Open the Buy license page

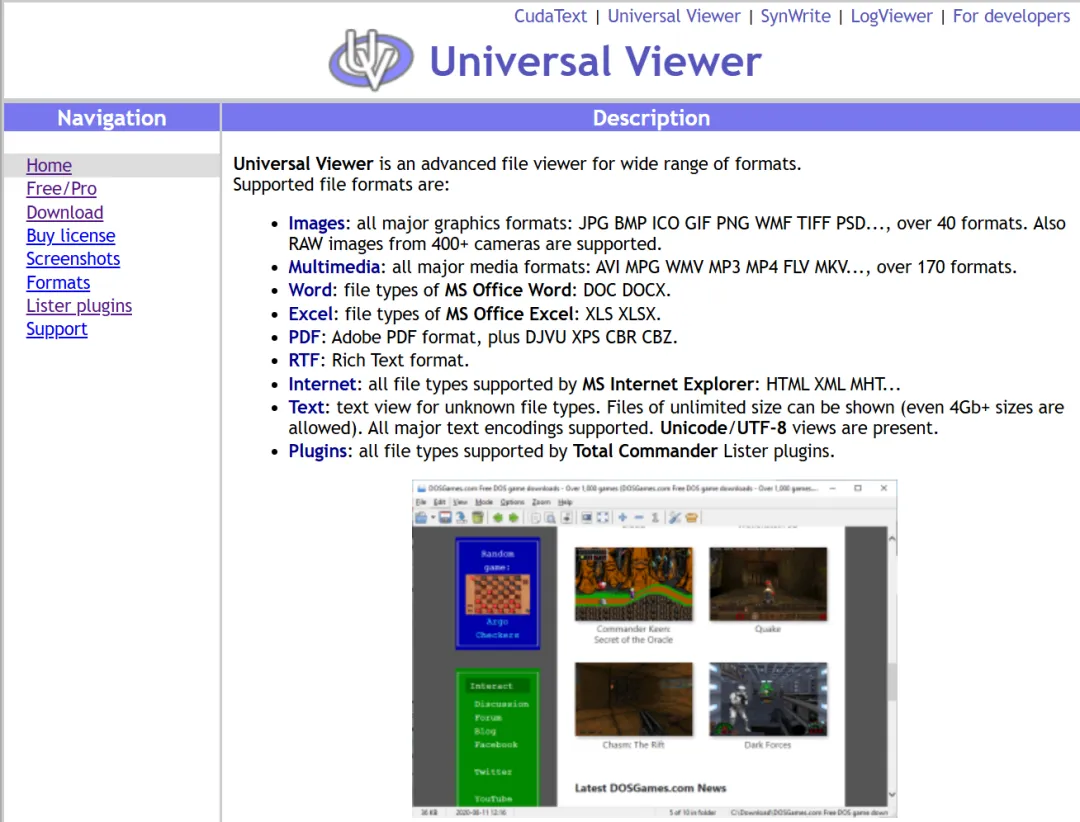click(71, 236)
